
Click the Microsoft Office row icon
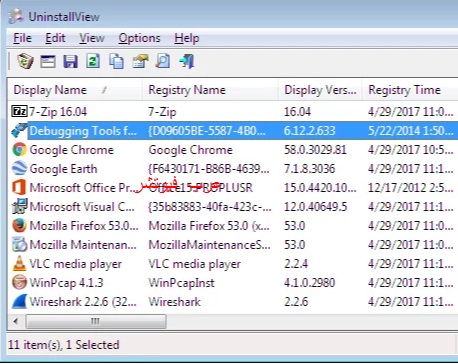(19, 187)
